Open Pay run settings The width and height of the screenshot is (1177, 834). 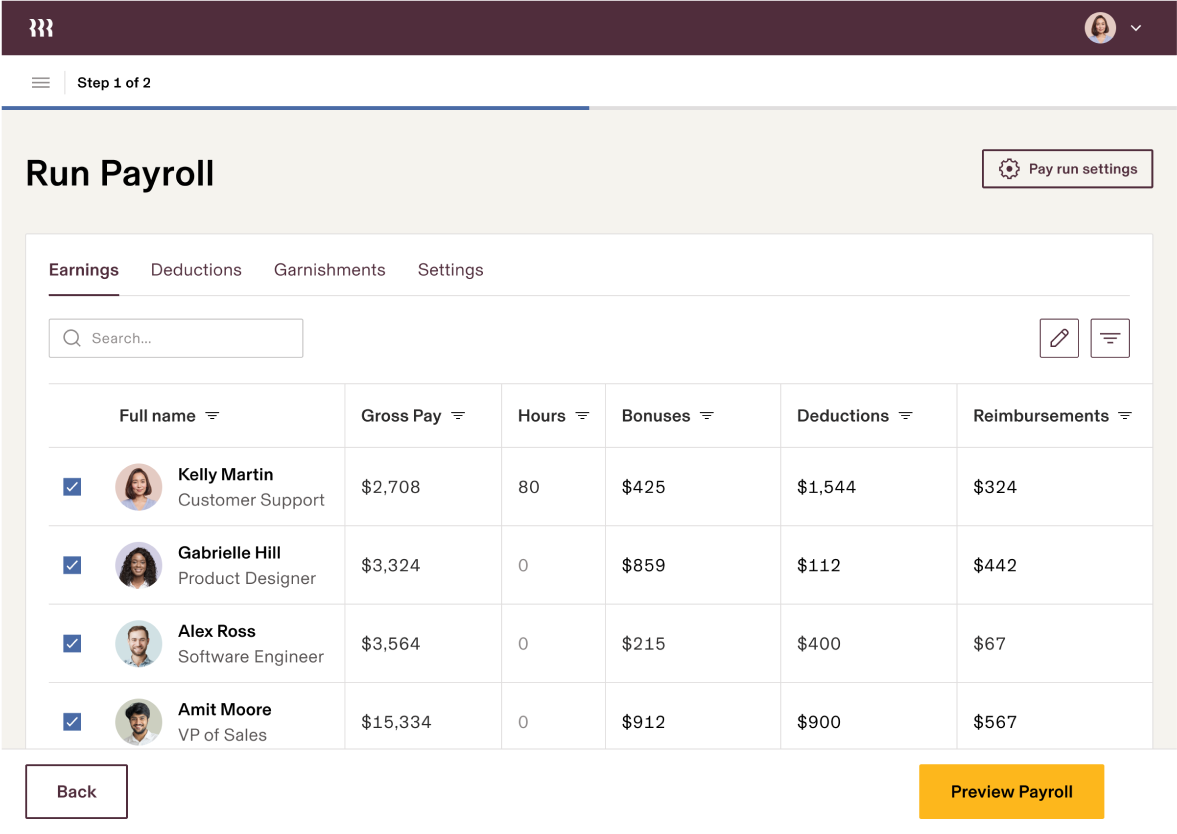point(1067,169)
